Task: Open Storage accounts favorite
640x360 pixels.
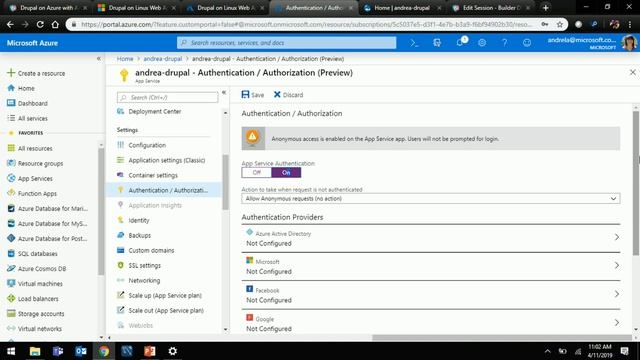Action: (41, 314)
